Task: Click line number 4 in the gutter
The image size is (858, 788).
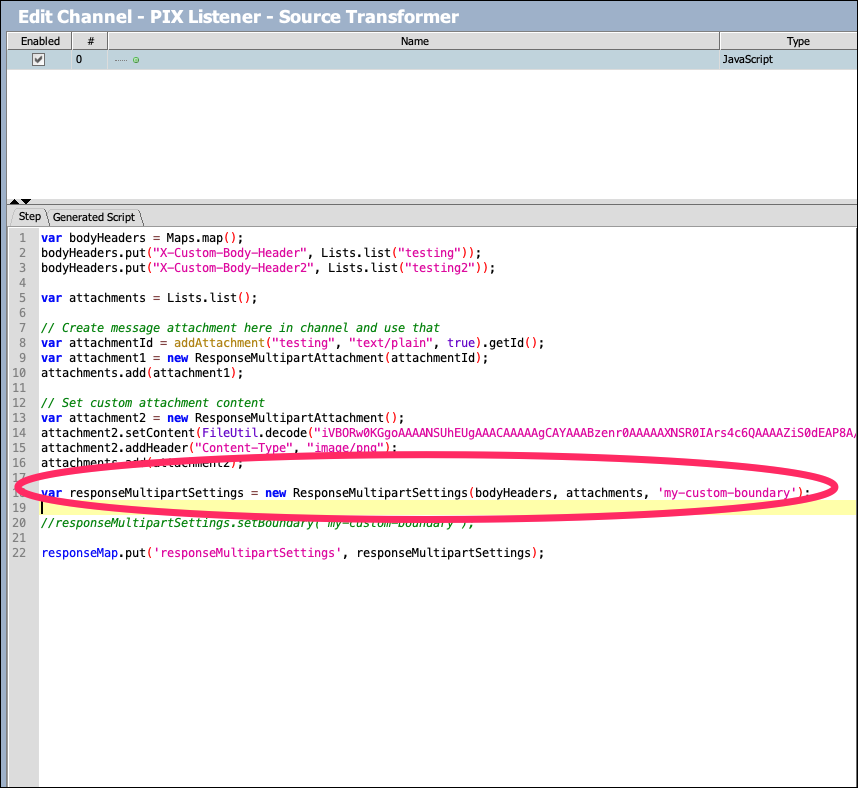Action: tap(22, 283)
